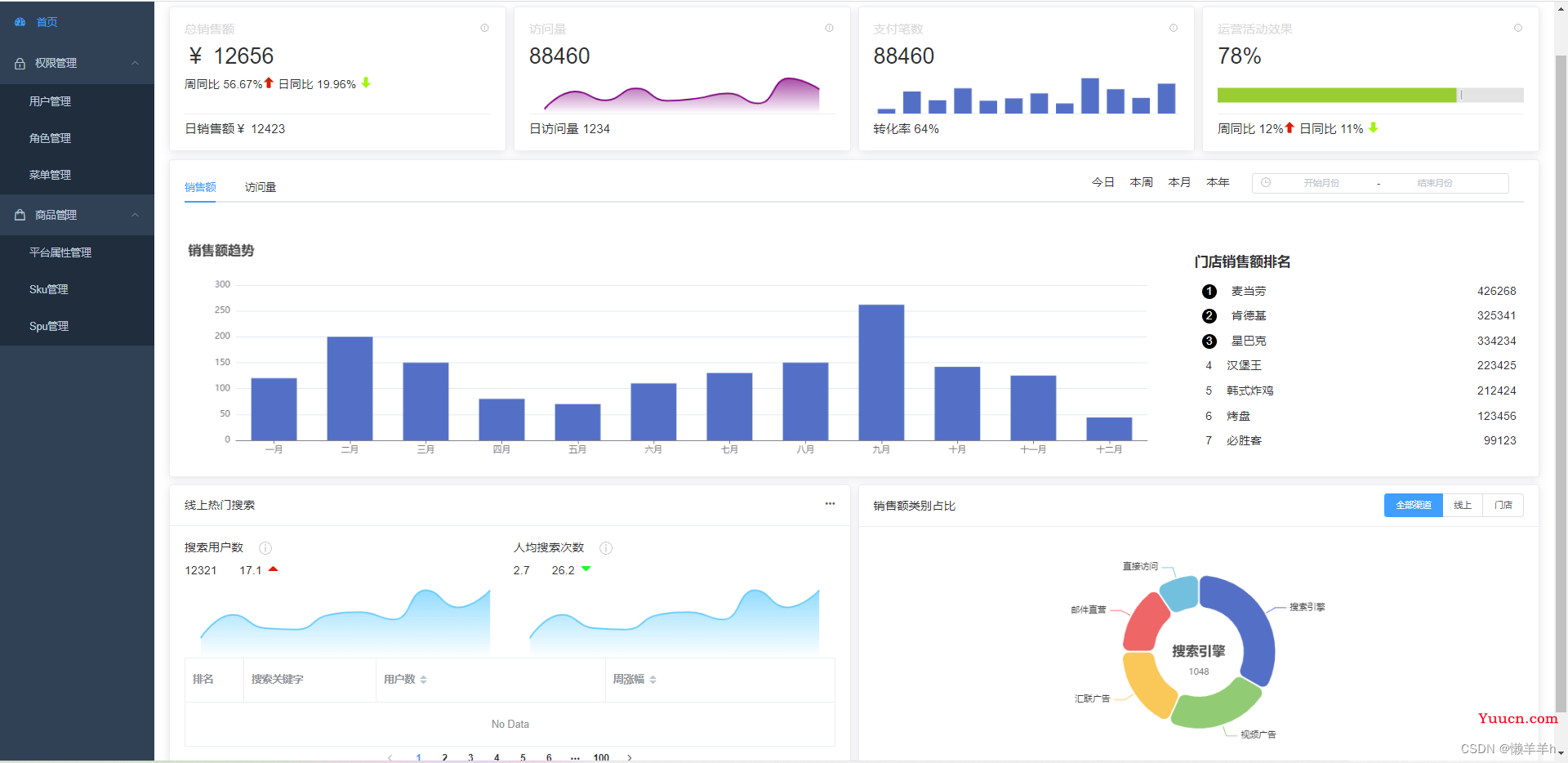The image size is (1568, 763).
Task: Sort the table by 用户数 column
Action: click(x=423, y=680)
